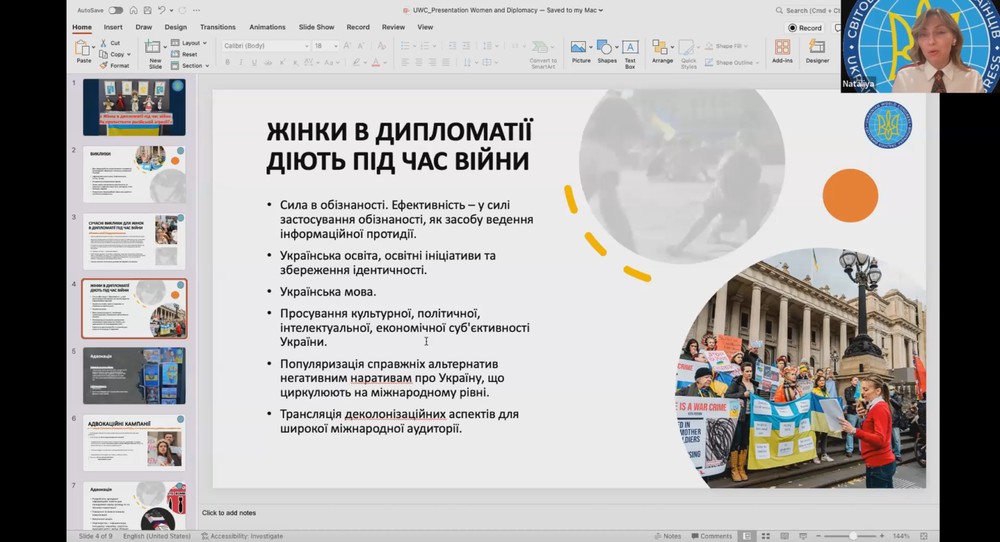Viewport: 1000px width, 542px height.
Task: Click the New Slide icon
Action: [152, 47]
